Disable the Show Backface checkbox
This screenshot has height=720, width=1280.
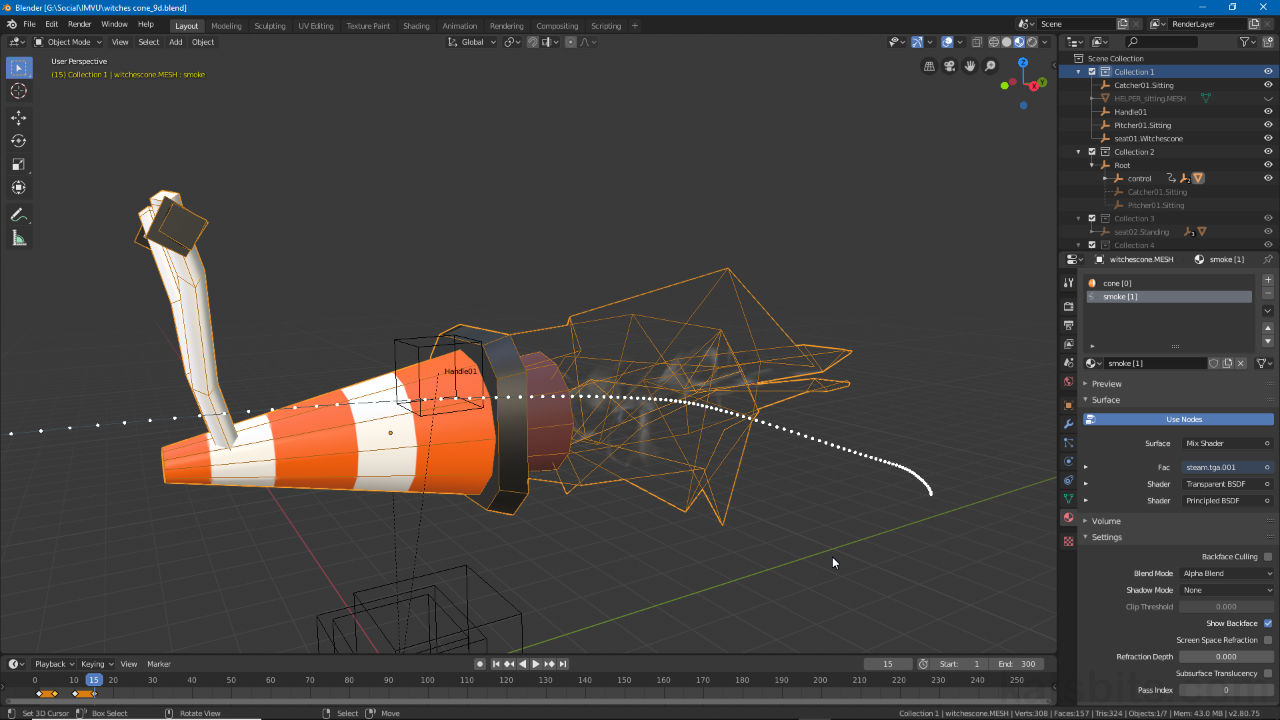1267,623
